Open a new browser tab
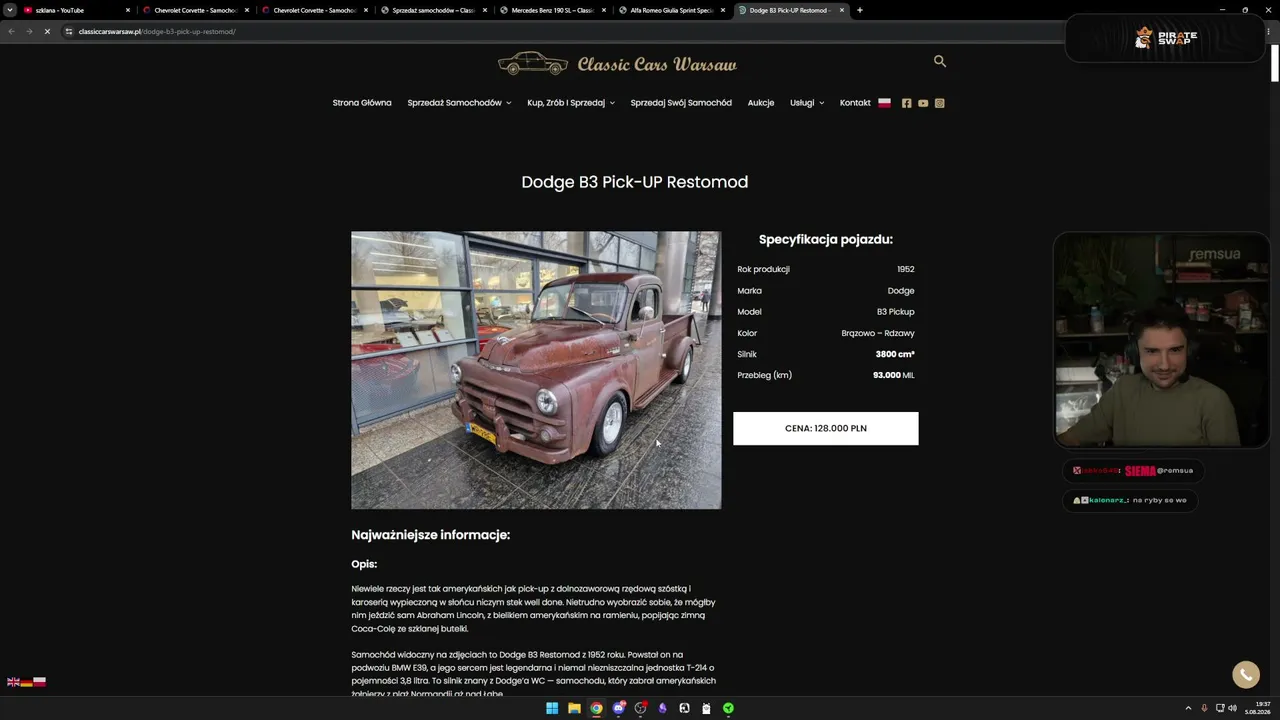Screen dimensions: 1280x720 coord(860,10)
